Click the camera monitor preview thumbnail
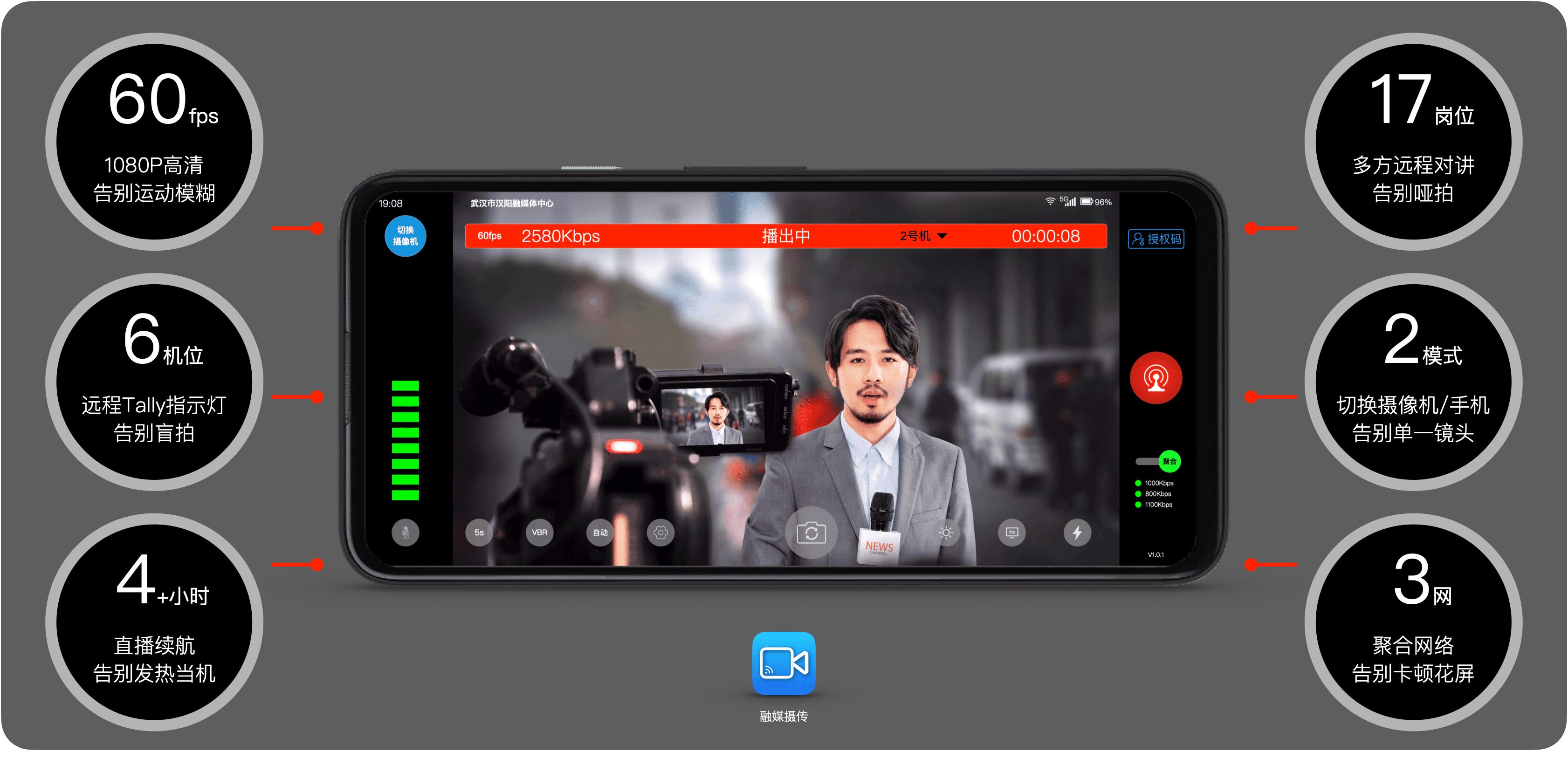 [712, 417]
